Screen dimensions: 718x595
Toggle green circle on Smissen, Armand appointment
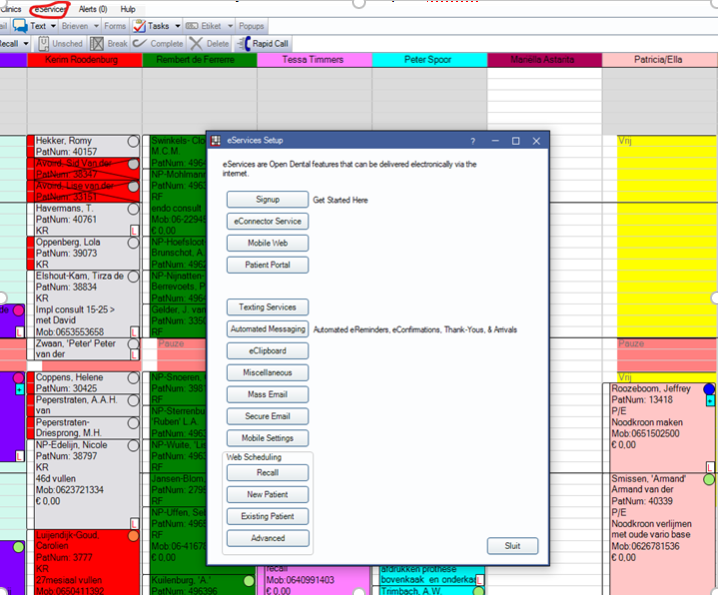(709, 480)
